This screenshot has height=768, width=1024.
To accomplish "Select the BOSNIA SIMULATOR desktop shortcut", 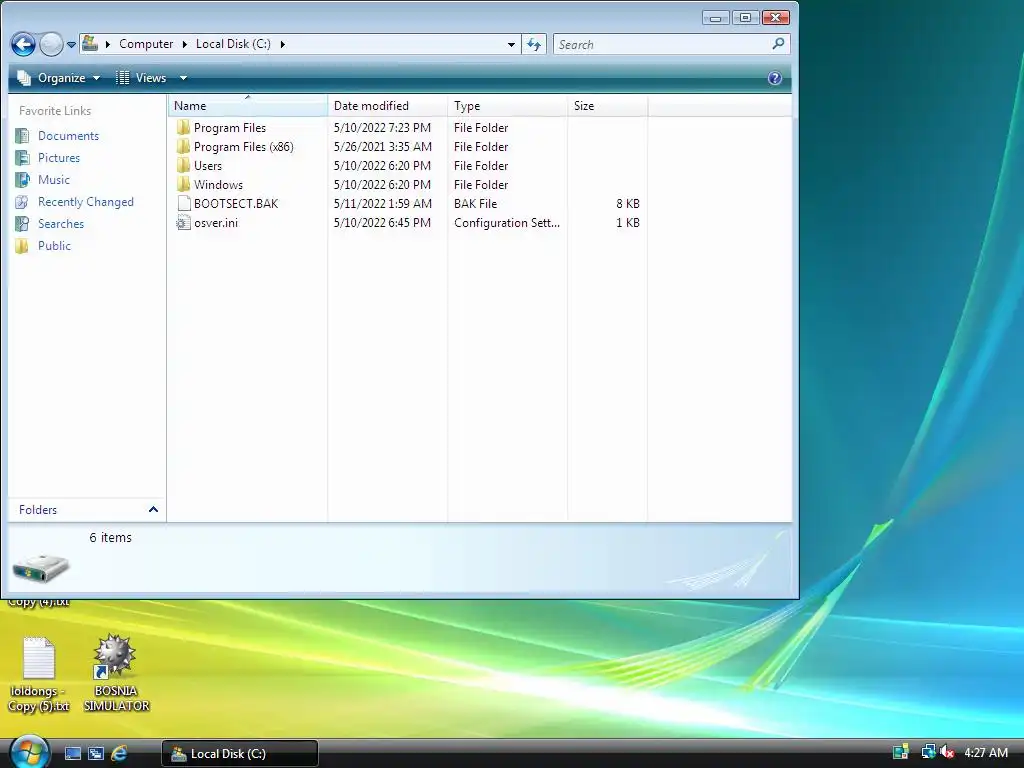I will pos(116,674).
